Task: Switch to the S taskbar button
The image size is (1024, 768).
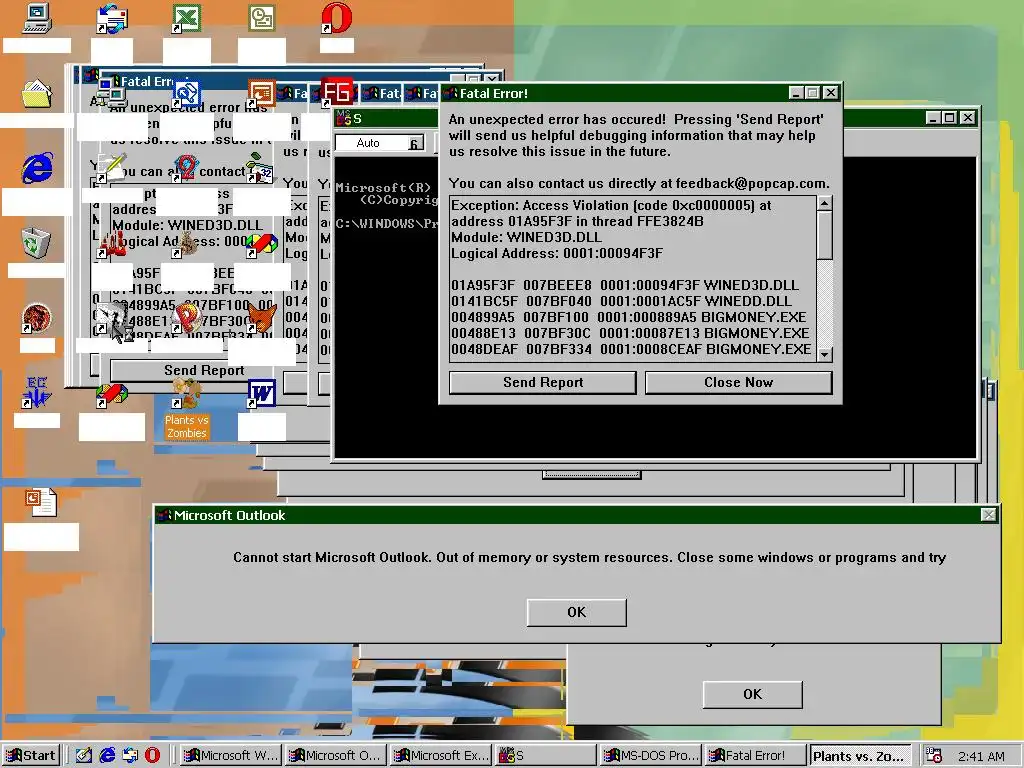Action: [x=546, y=756]
